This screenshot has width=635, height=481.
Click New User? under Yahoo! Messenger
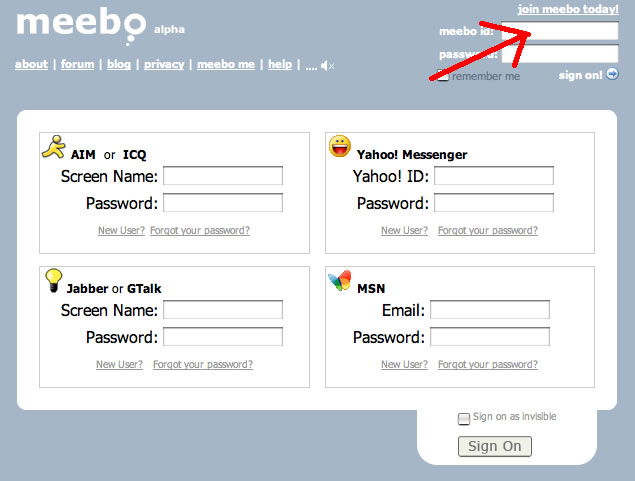tap(404, 230)
